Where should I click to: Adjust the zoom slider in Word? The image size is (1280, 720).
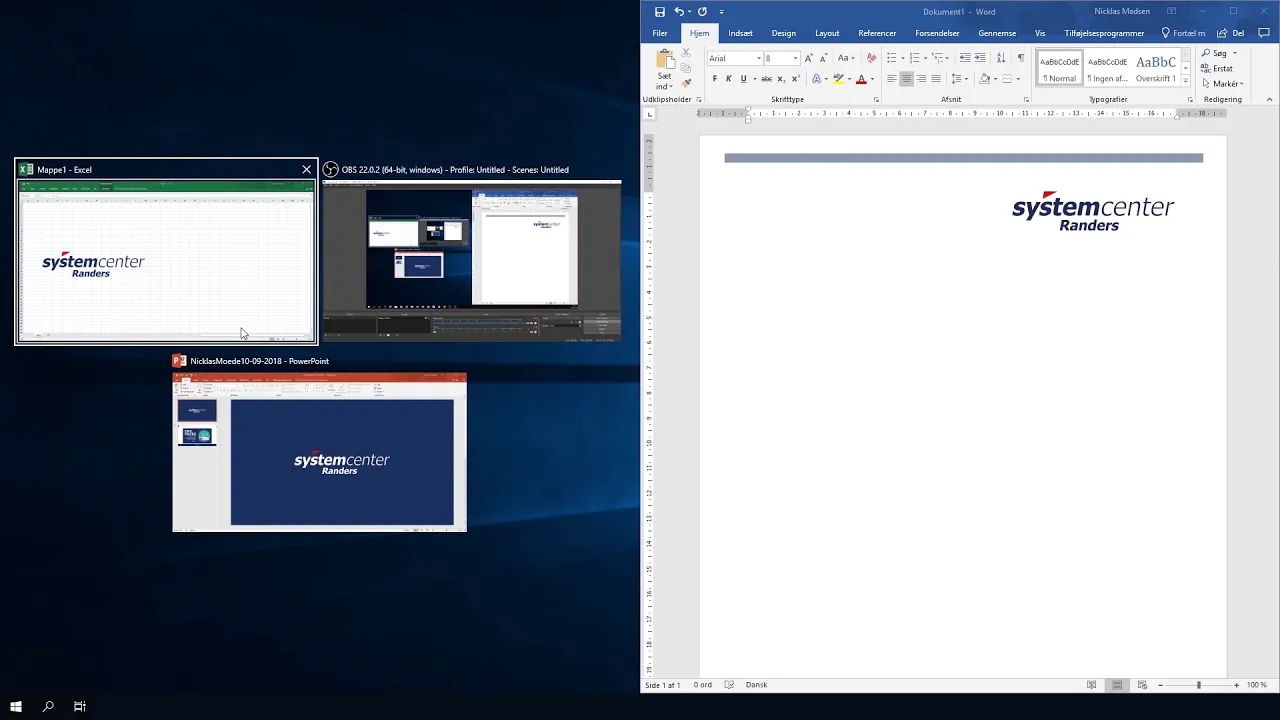1198,685
